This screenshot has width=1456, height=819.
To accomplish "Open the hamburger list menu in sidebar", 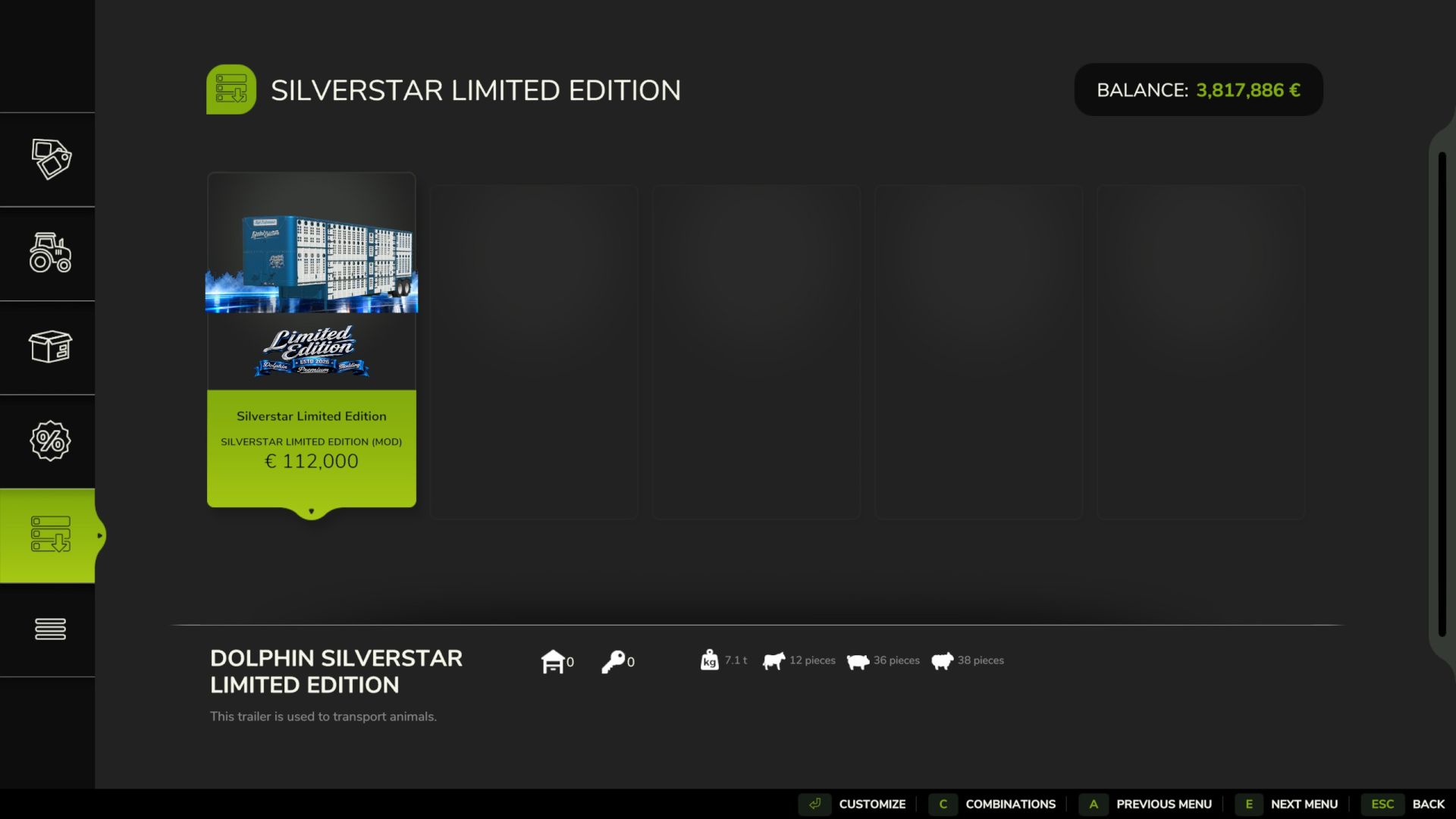I will click(x=50, y=629).
